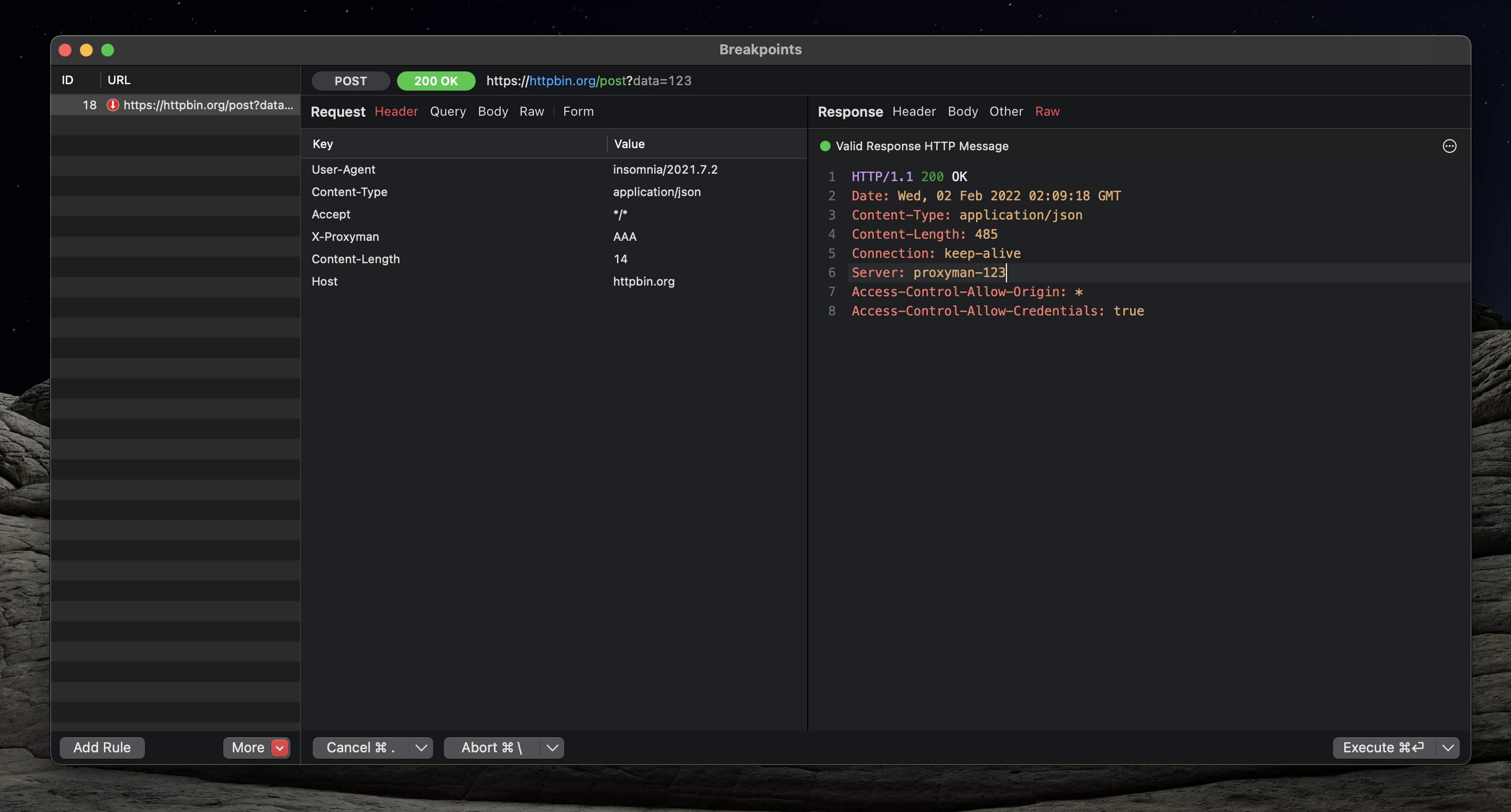Click the POST method badge in the toolbar

click(350, 81)
